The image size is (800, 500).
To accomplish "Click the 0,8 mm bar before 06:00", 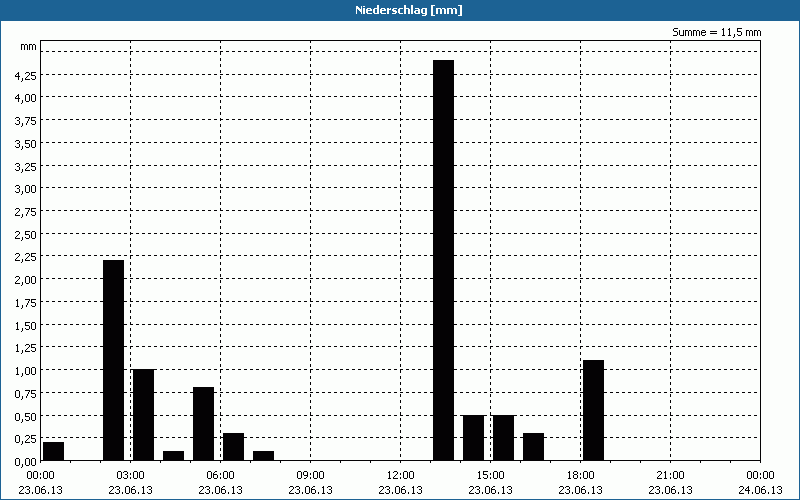I will point(204,424).
